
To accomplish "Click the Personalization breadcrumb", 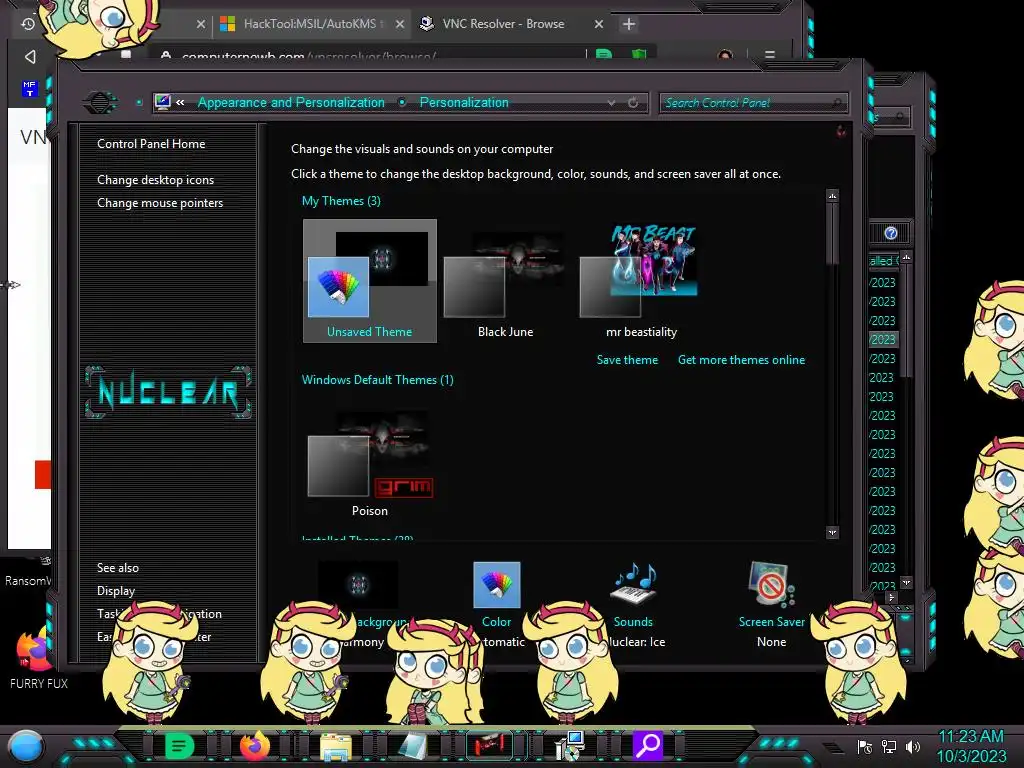I will [x=464, y=103].
